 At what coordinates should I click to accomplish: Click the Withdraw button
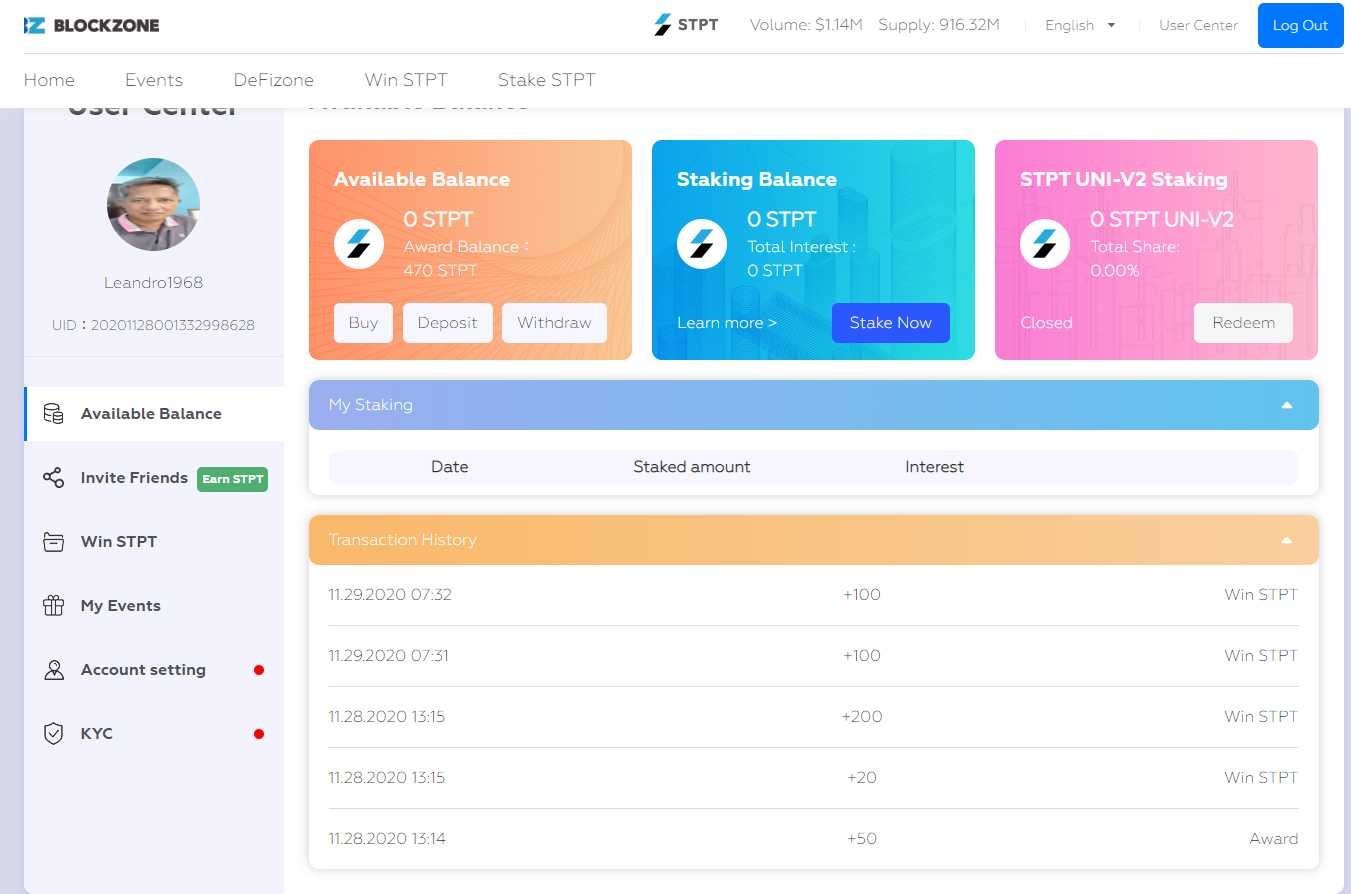coord(554,323)
